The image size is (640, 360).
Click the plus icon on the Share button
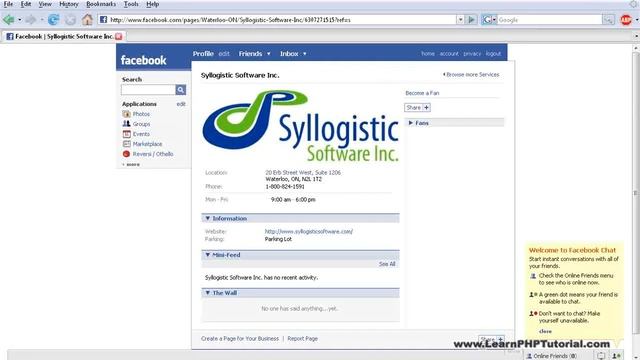click(x=426, y=107)
